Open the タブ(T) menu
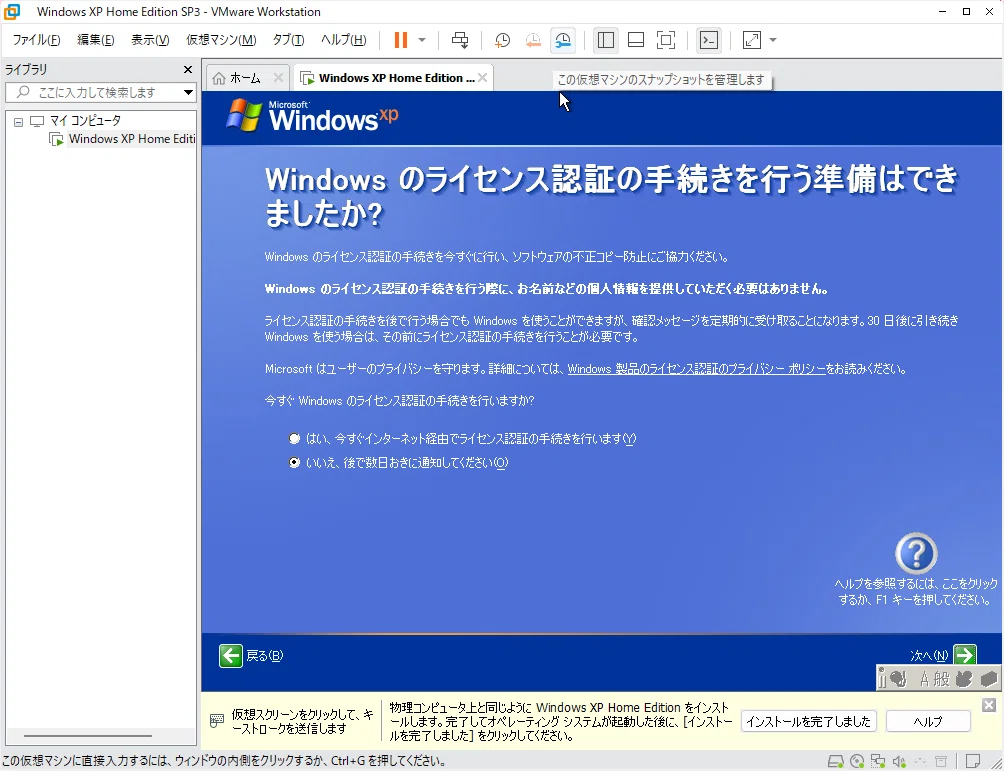This screenshot has width=1004, height=771. pos(288,40)
